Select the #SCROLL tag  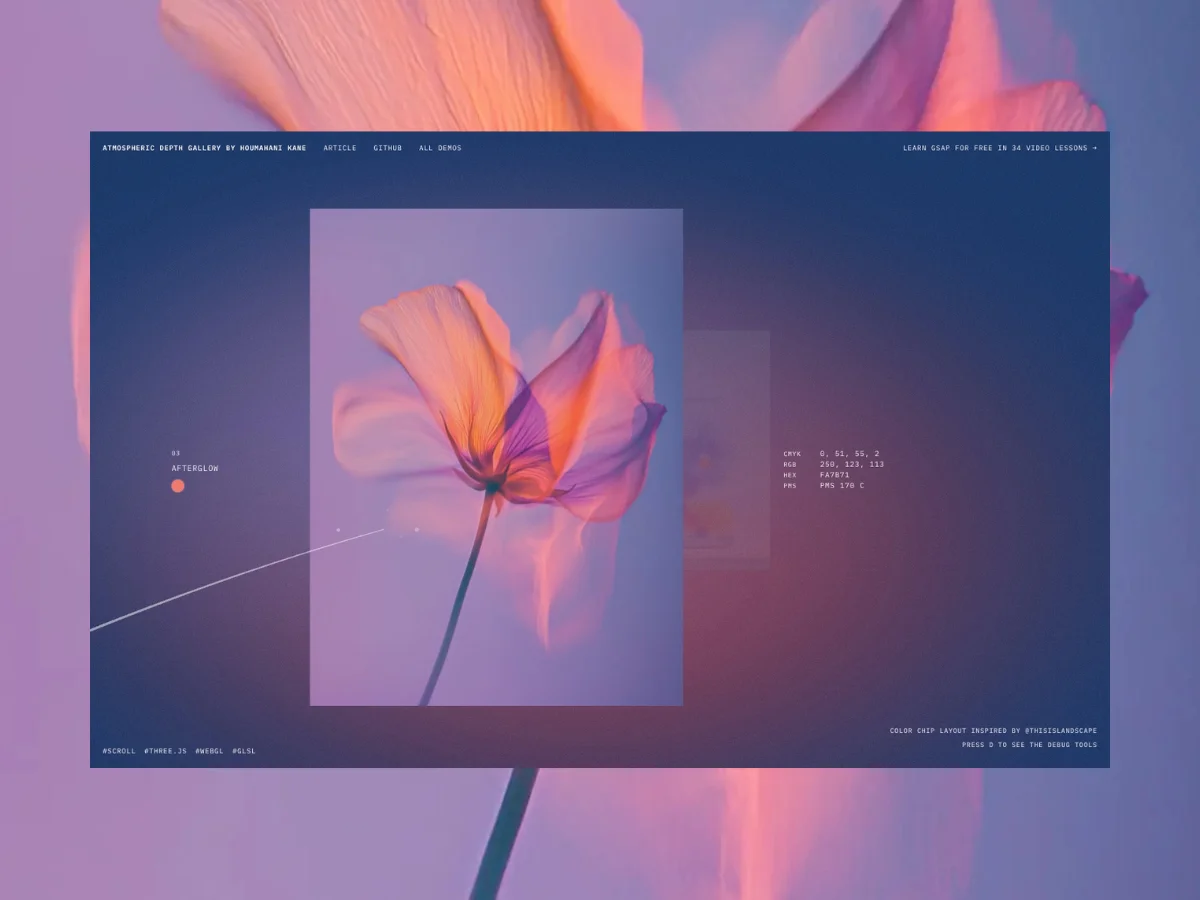[119, 751]
